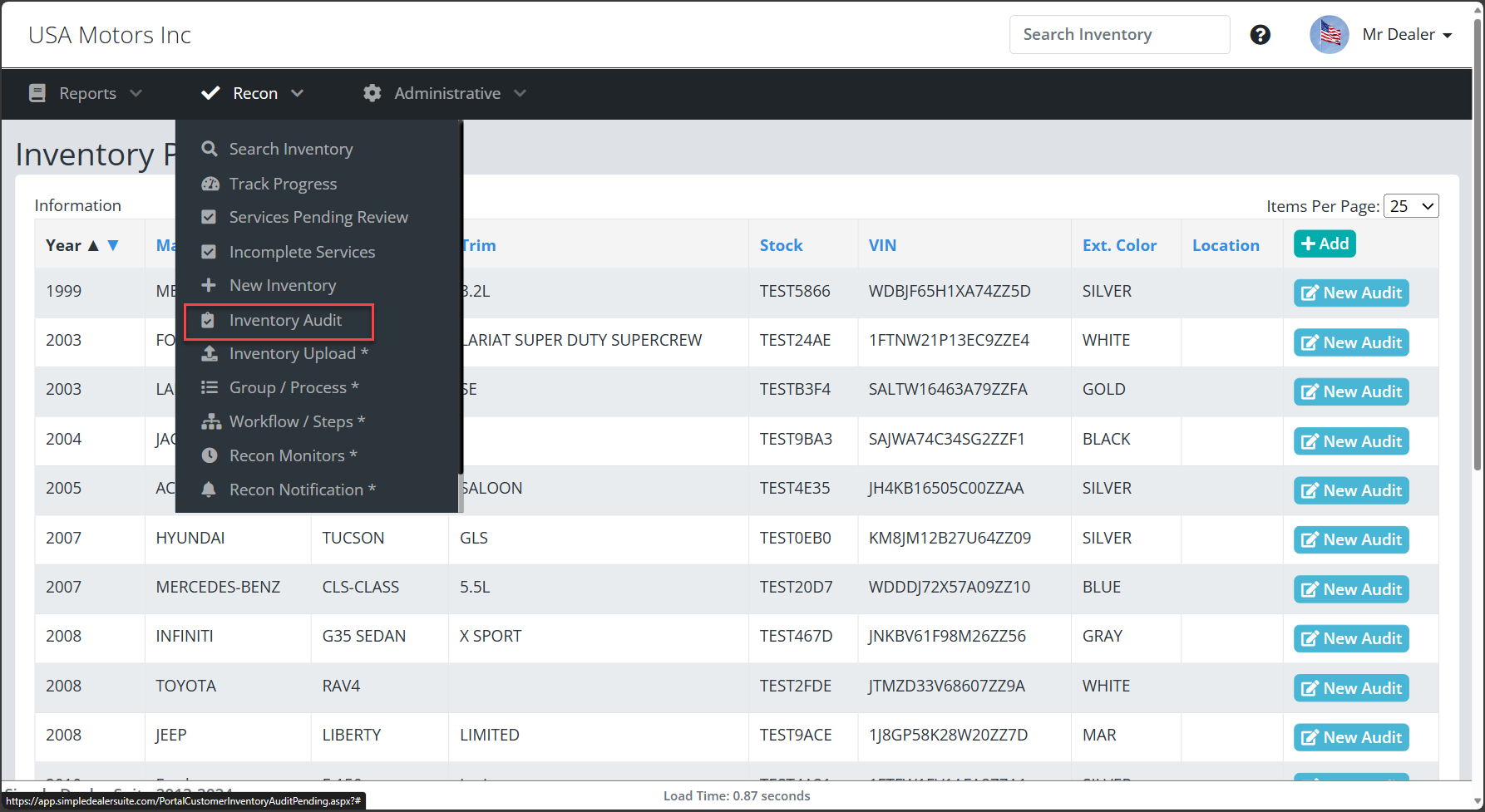Viewport: 1485px width, 812px height.
Task: Click the New Inventory plus icon
Action: [209, 285]
